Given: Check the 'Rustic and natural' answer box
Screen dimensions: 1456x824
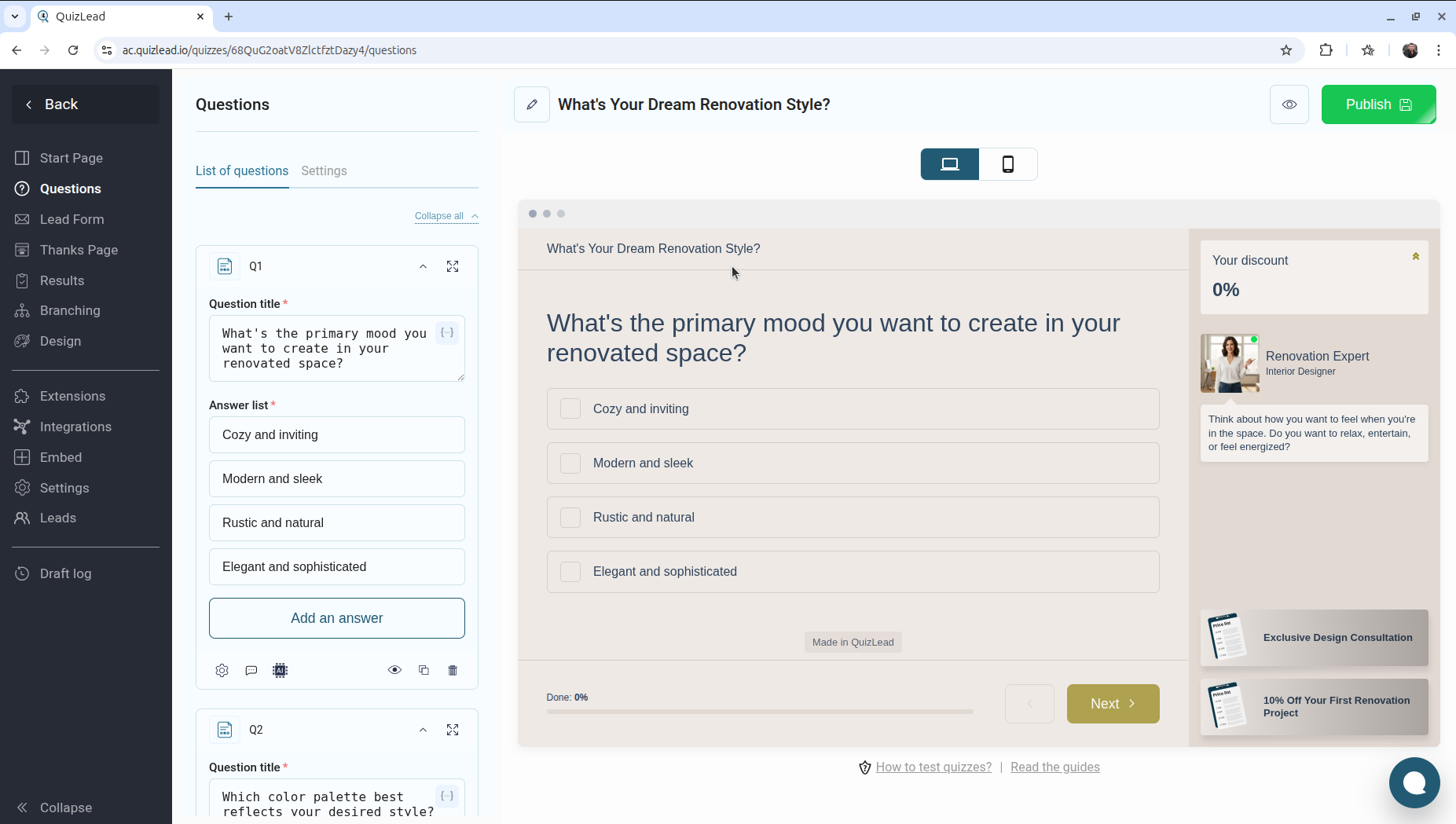Looking at the screenshot, I should [570, 518].
